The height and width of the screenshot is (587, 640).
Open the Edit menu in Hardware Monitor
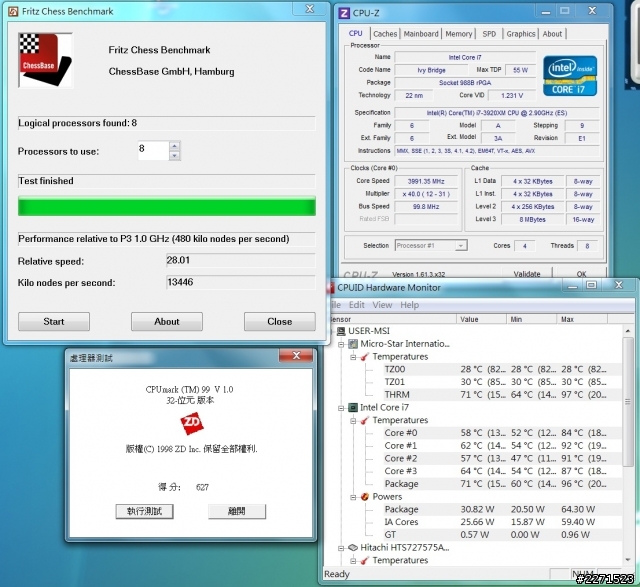356,305
